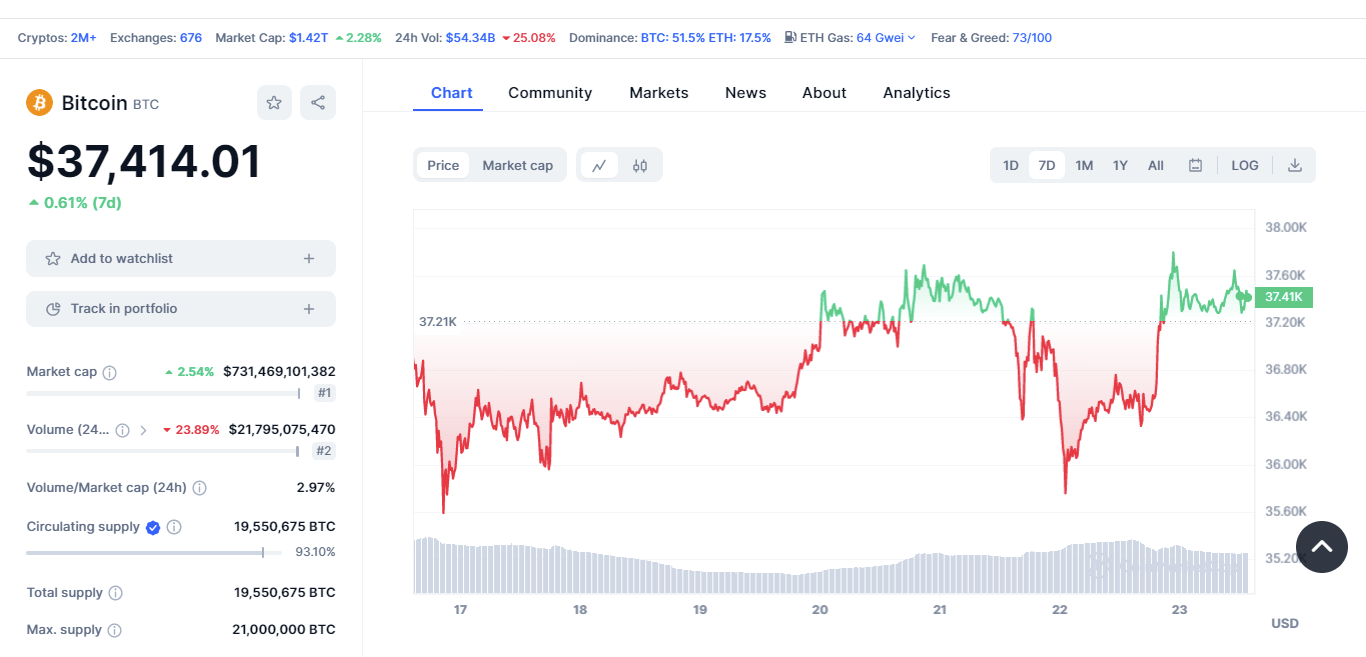
Task: Select the 1Y time range
Action: click(1120, 165)
